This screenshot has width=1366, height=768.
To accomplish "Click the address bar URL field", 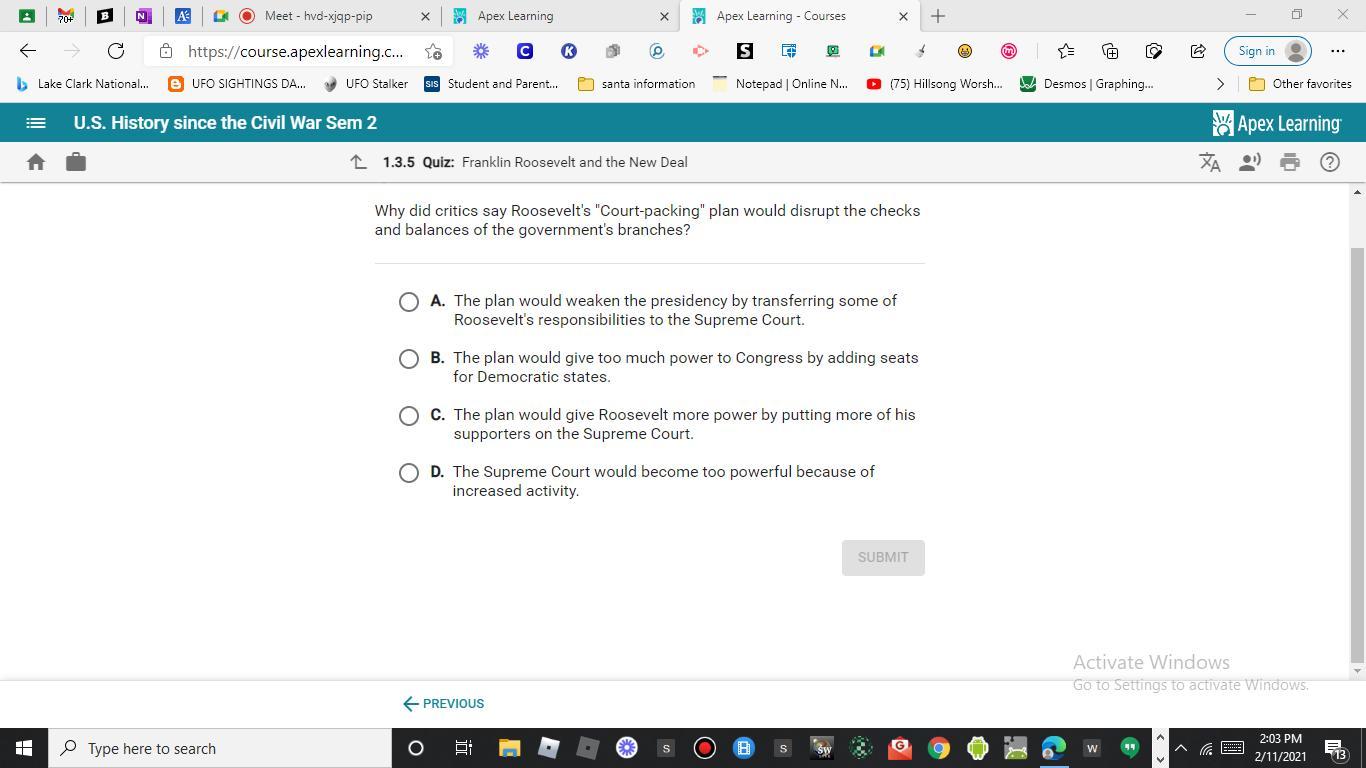I will (x=296, y=51).
